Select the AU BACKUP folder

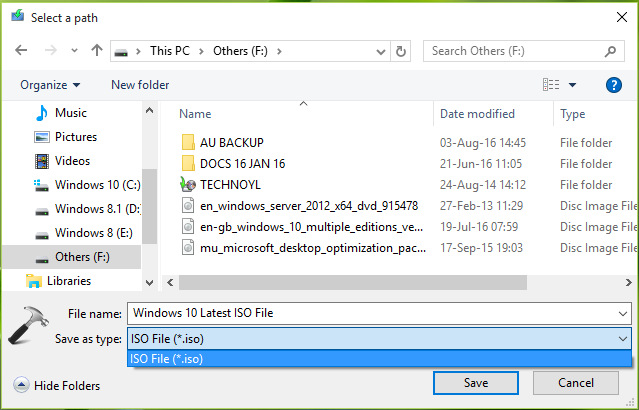(231, 143)
